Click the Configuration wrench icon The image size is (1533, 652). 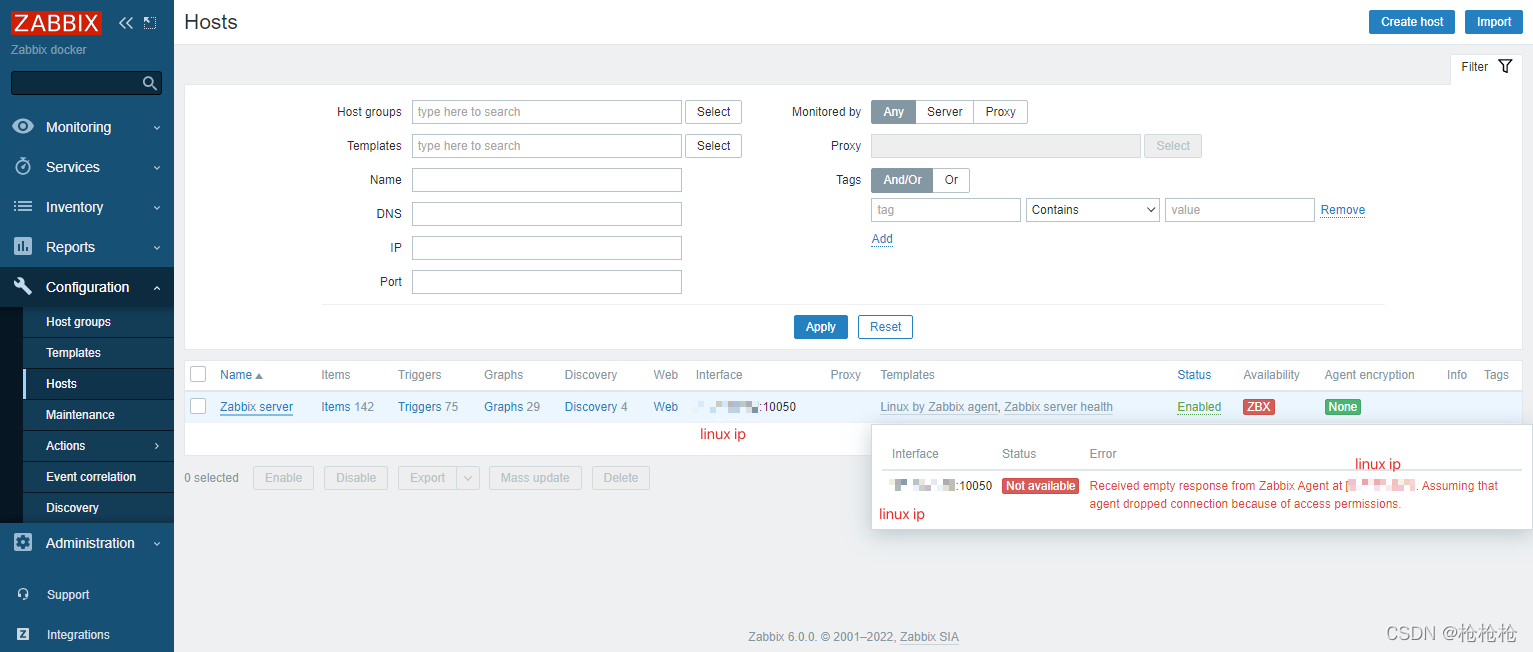point(23,287)
